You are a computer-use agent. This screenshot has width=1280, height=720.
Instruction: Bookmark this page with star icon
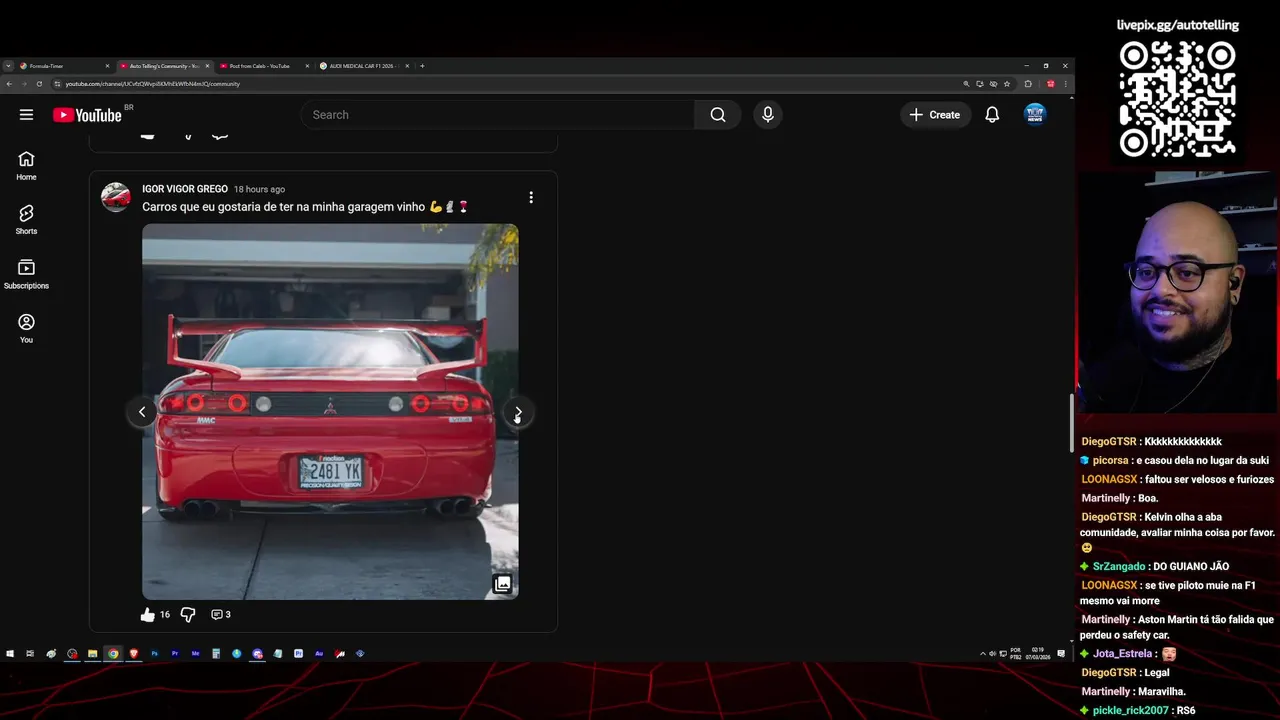click(x=1007, y=84)
